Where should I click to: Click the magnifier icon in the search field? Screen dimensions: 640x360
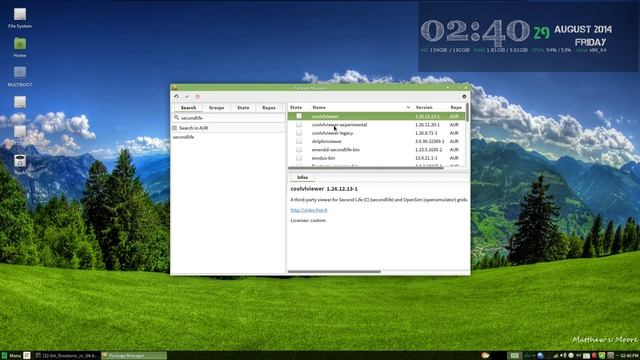click(x=176, y=118)
